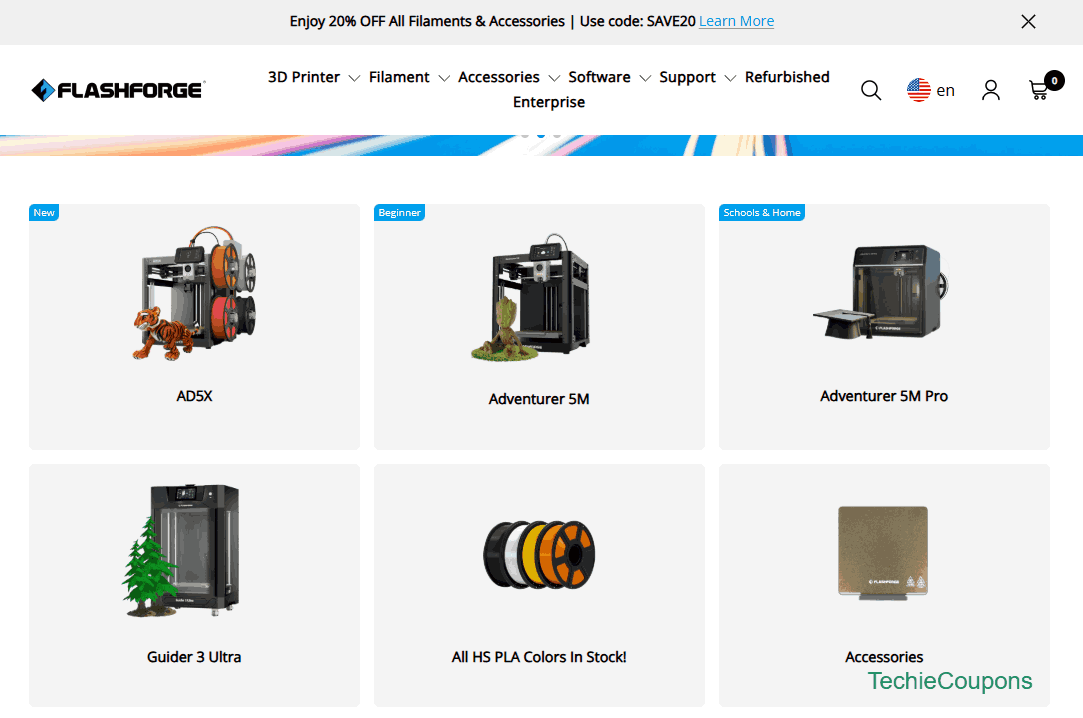
Task: Click the Learn More promo link
Action: click(x=736, y=21)
